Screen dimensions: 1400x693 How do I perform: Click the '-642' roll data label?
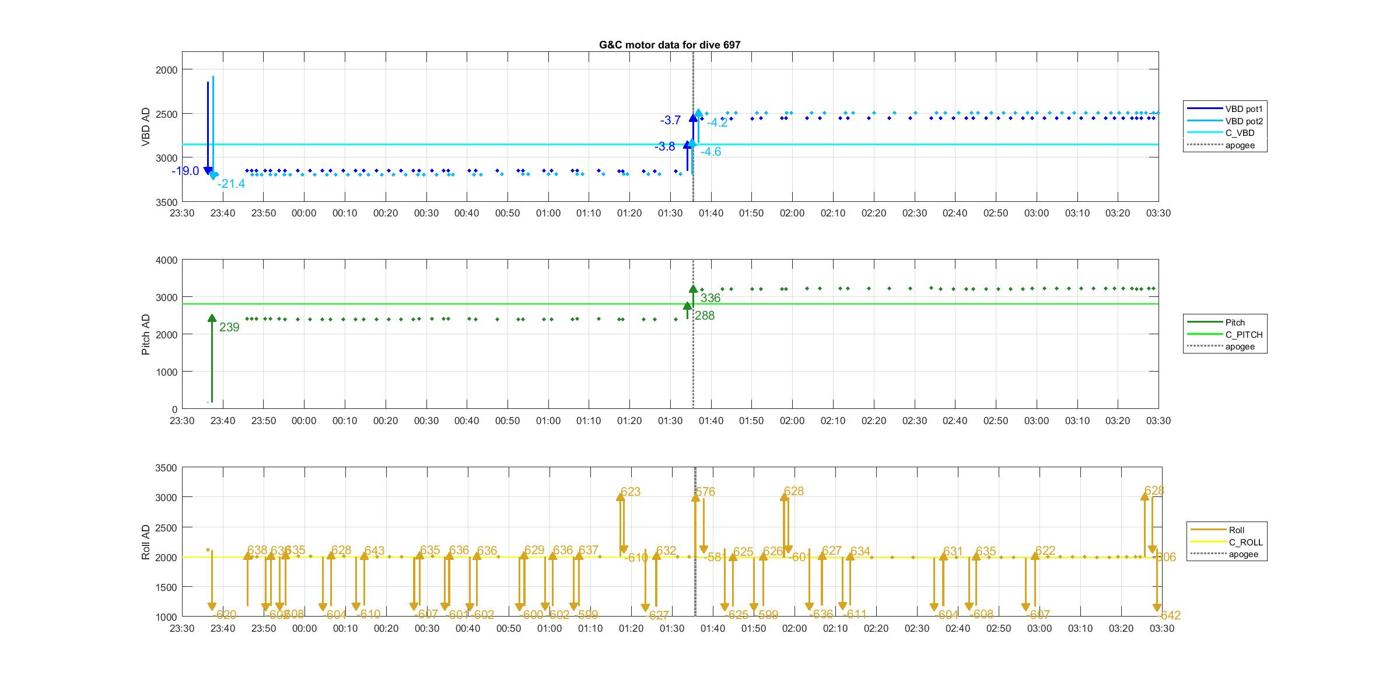[1168, 615]
